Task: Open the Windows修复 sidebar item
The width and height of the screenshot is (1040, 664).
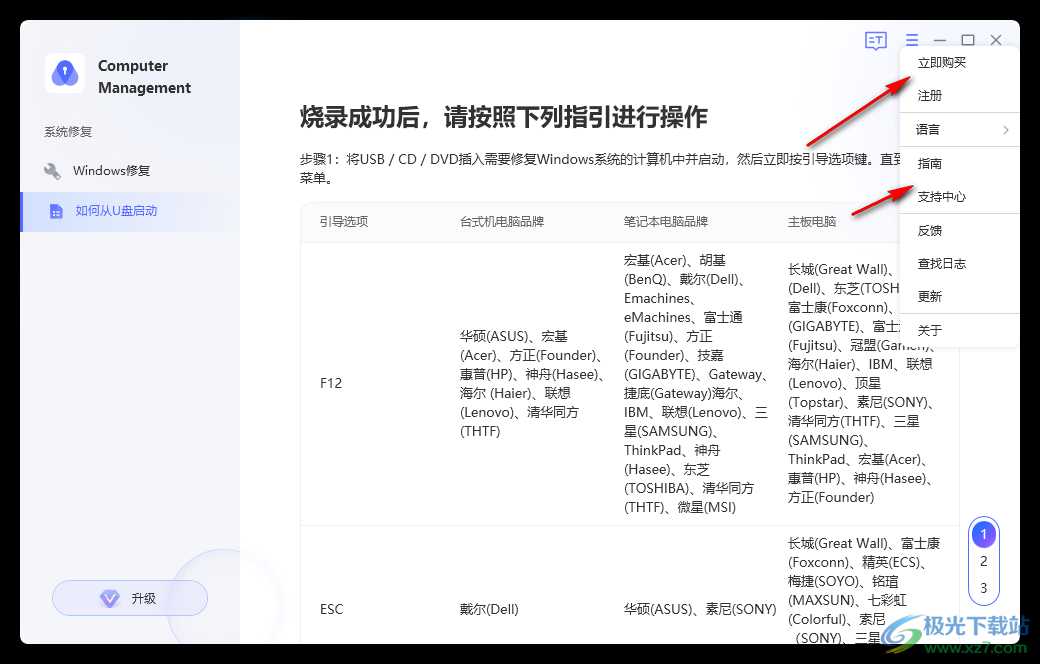Action: 131,171
